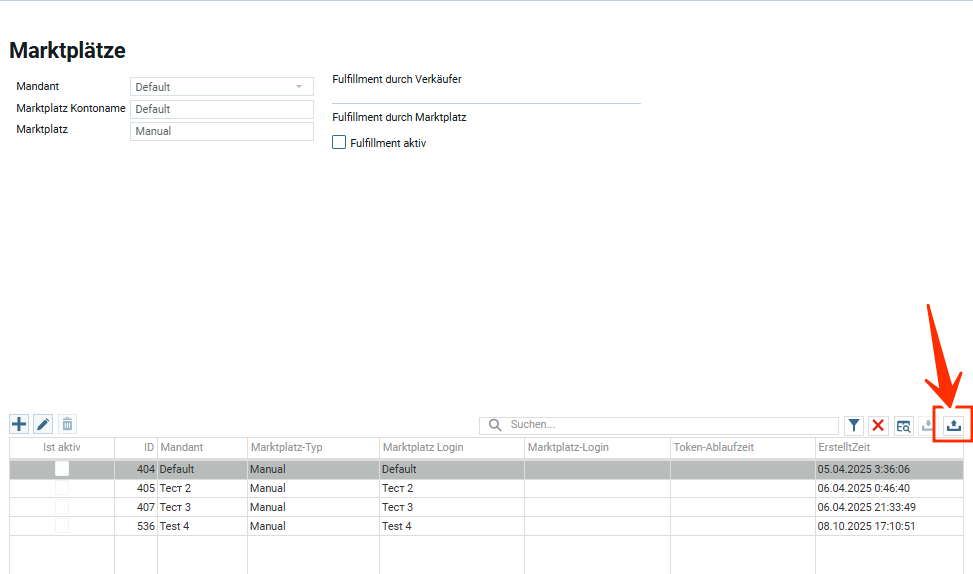Click the highlighted upload icon in red box
Viewport: 973px width, 574px height.
pos(955,426)
